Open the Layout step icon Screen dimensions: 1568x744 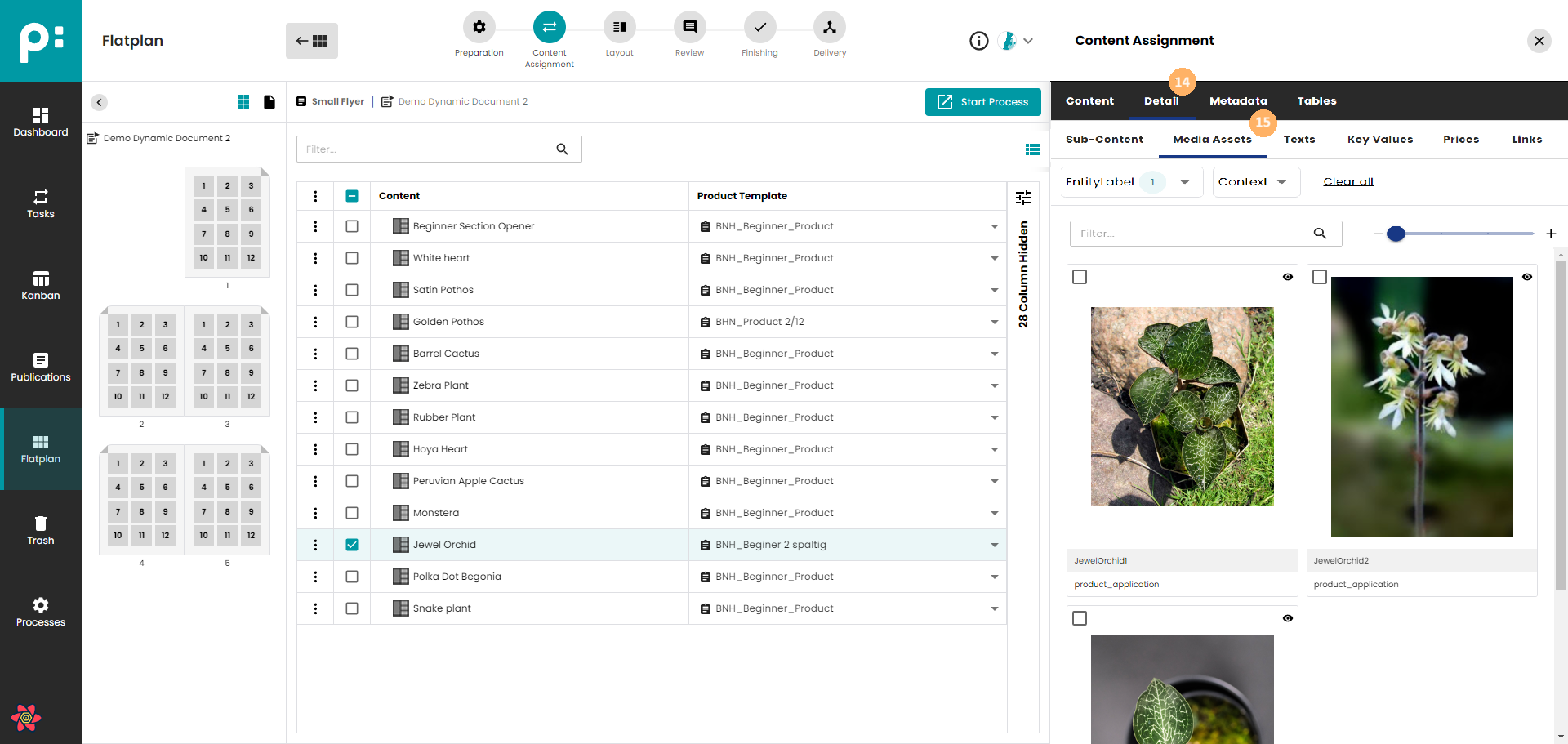tap(619, 28)
